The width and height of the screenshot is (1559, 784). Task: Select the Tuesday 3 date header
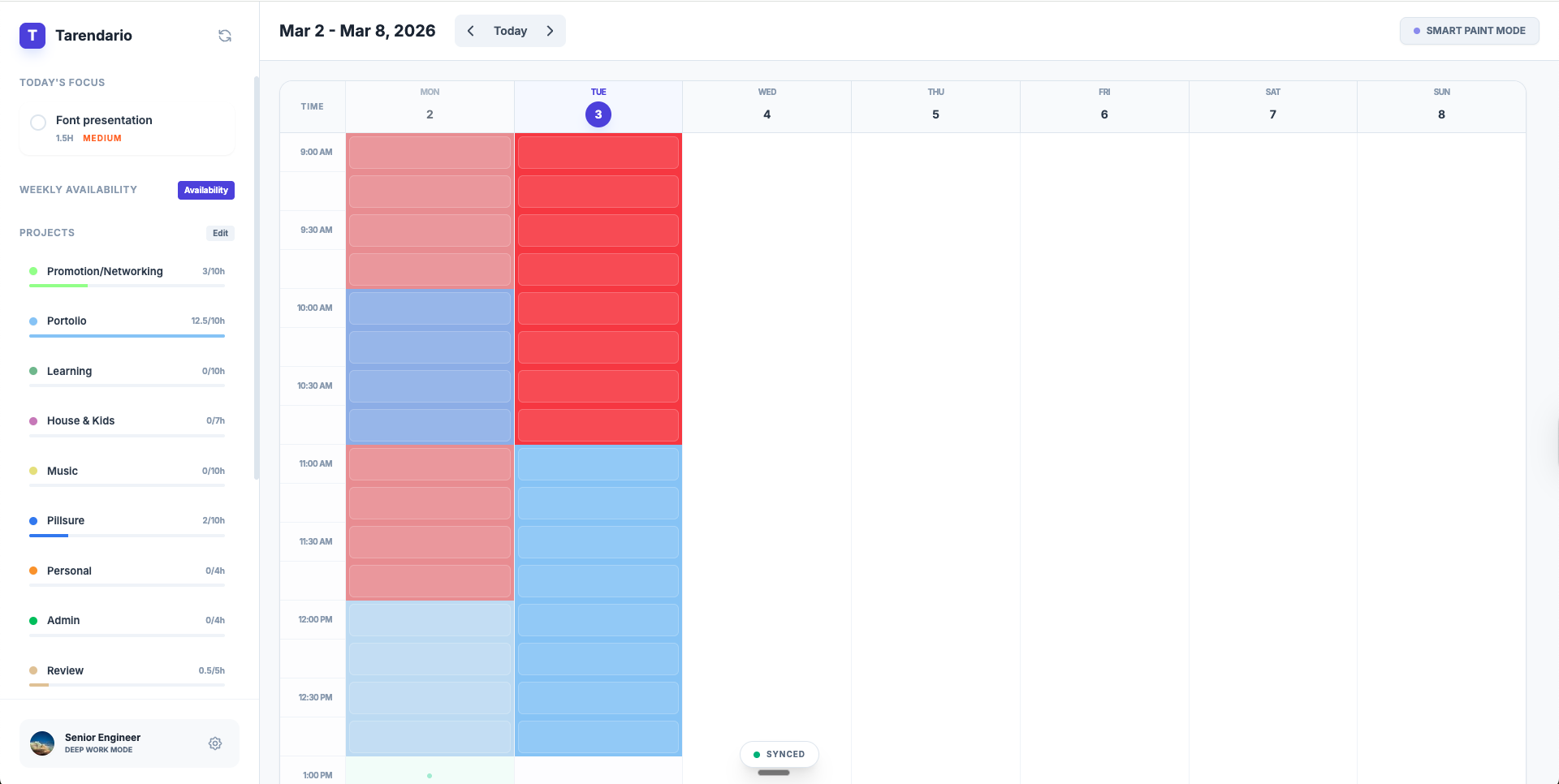point(598,114)
